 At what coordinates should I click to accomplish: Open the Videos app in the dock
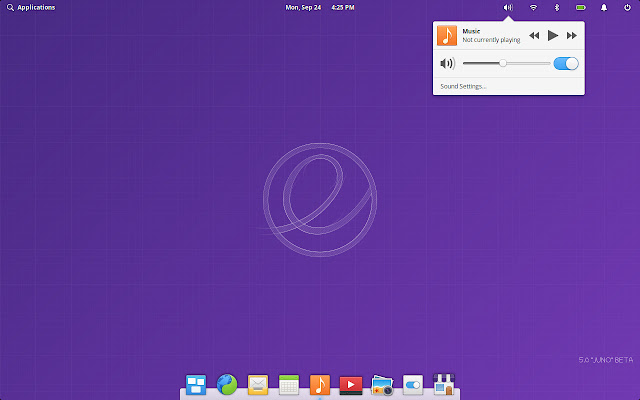pyautogui.click(x=351, y=385)
